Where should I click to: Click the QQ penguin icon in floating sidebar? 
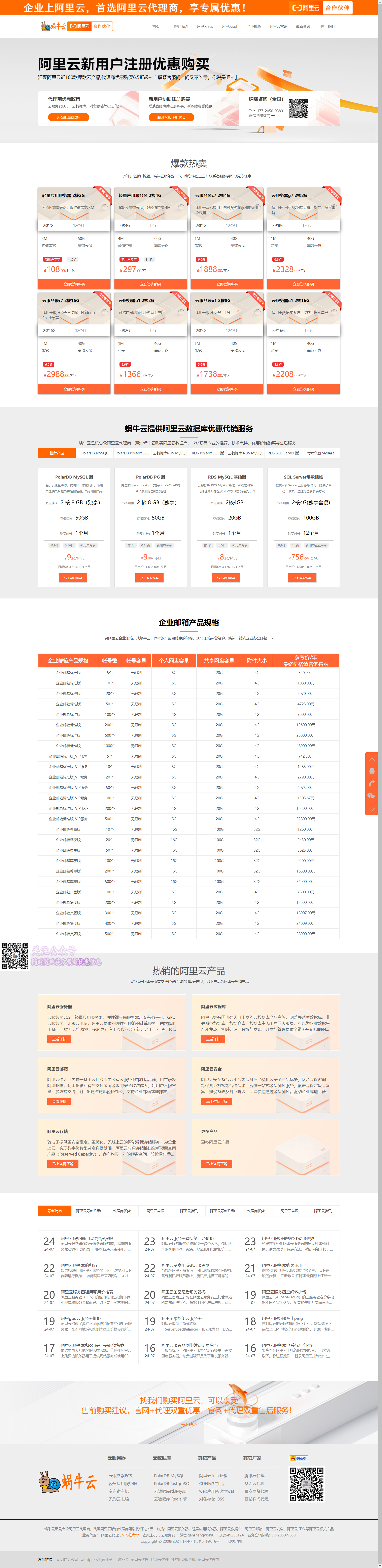coord(372,771)
